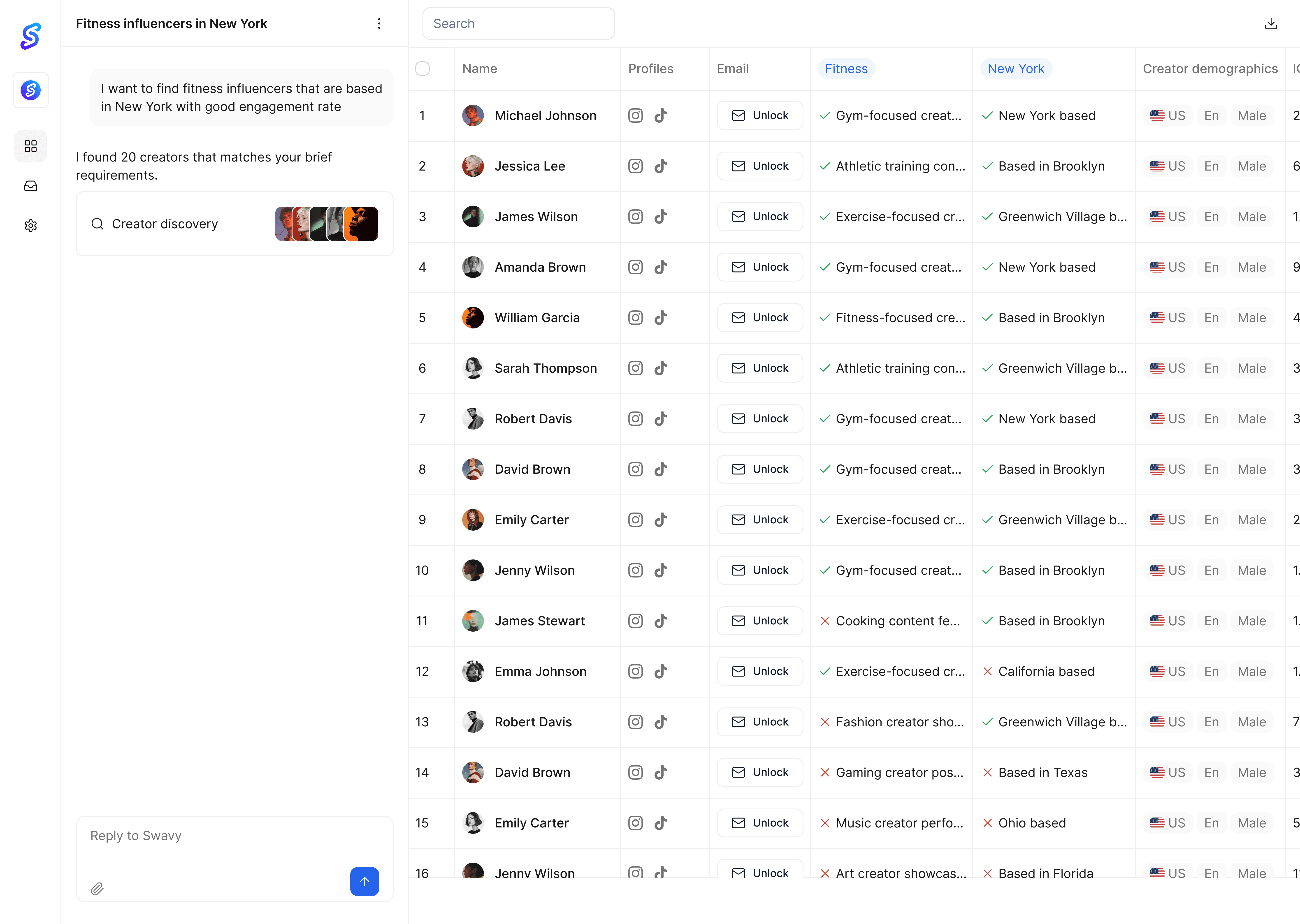Click the Fitness column filter tag
Image resolution: width=1300 pixels, height=924 pixels.
(846, 69)
